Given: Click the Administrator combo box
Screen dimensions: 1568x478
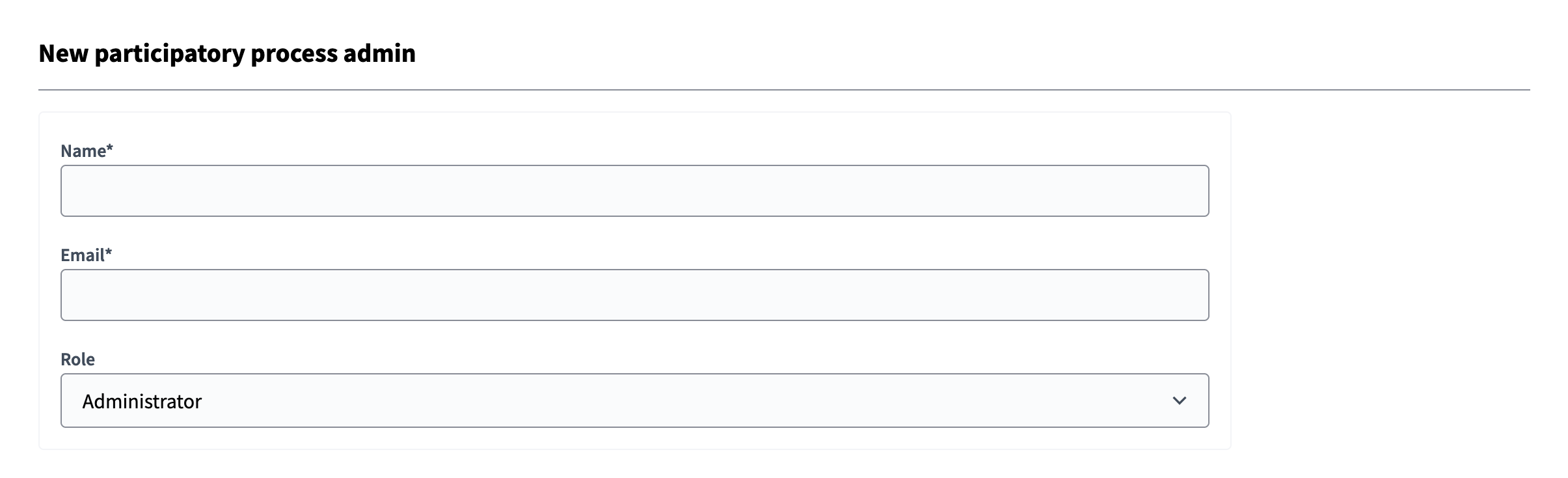Looking at the screenshot, I should click(634, 401).
